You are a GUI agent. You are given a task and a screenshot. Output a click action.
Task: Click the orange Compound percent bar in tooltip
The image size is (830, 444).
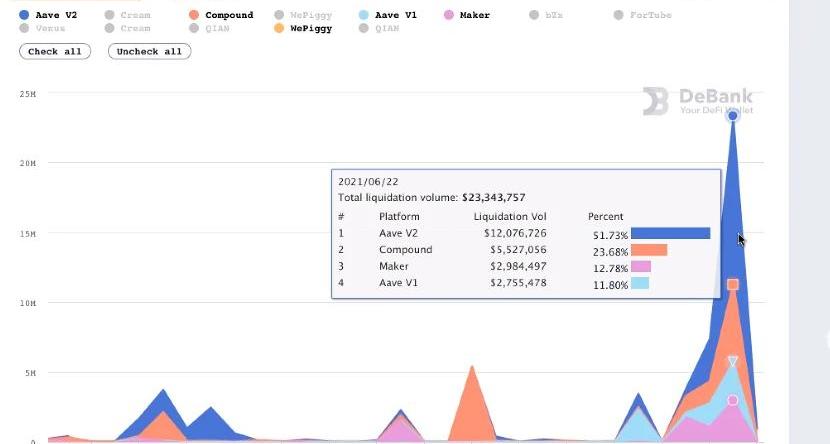click(649, 250)
